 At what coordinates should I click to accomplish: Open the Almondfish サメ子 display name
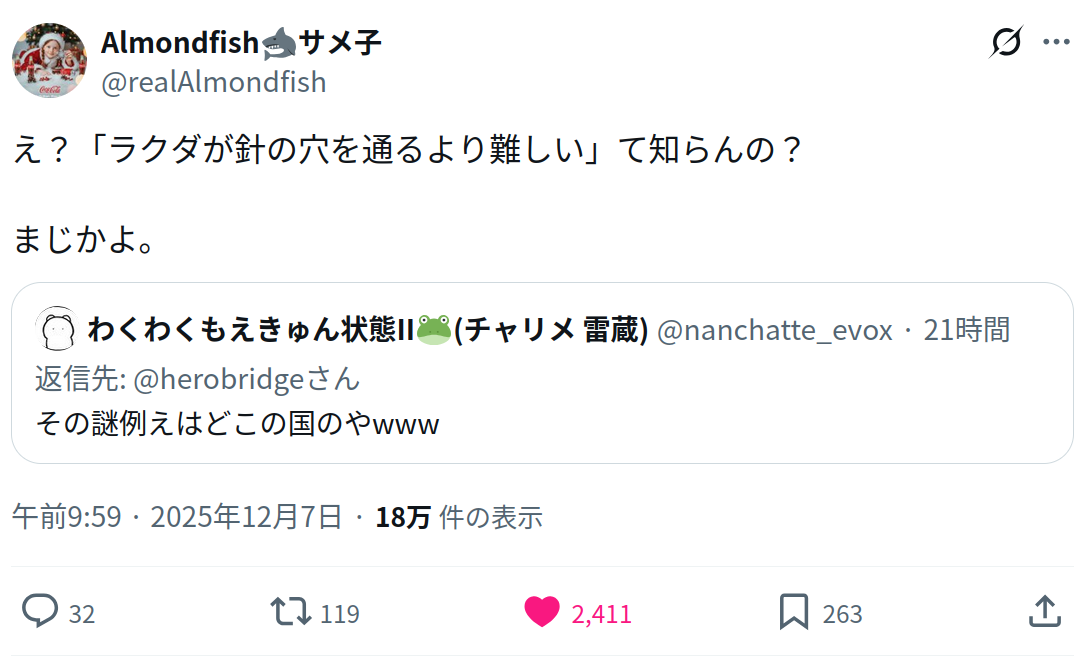pyautogui.click(x=240, y=42)
